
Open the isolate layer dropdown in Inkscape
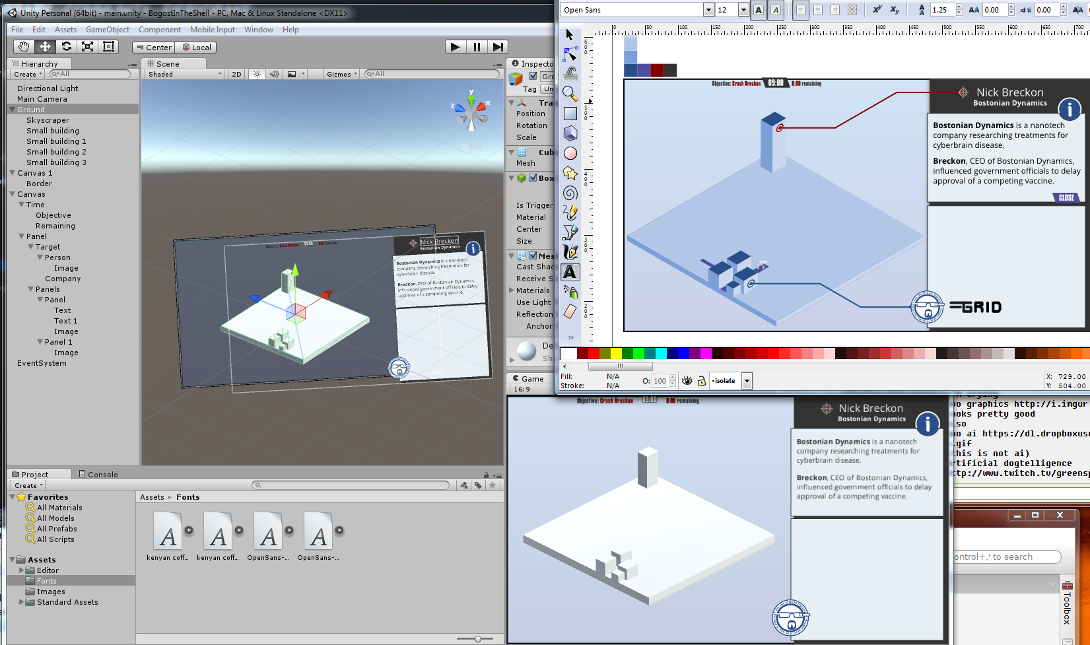click(747, 380)
